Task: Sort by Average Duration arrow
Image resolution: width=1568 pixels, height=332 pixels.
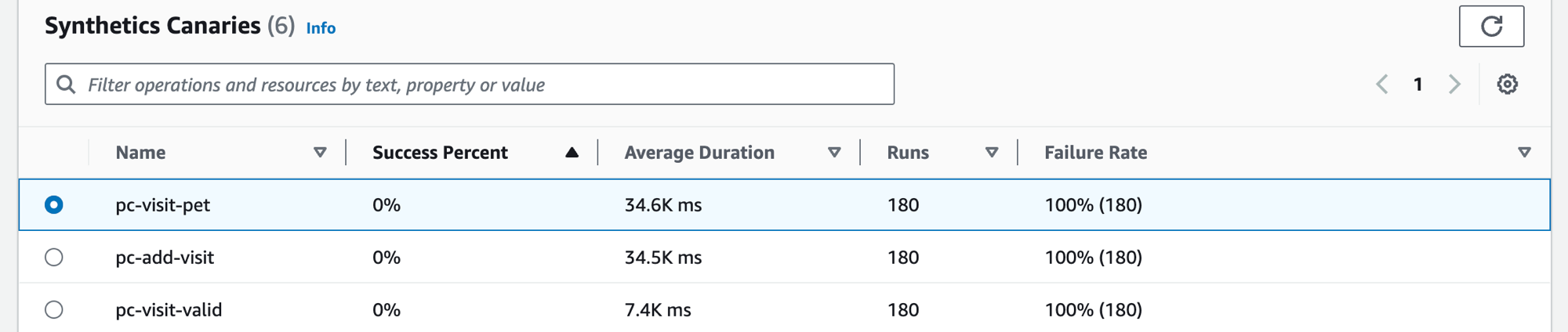Action: (x=834, y=153)
